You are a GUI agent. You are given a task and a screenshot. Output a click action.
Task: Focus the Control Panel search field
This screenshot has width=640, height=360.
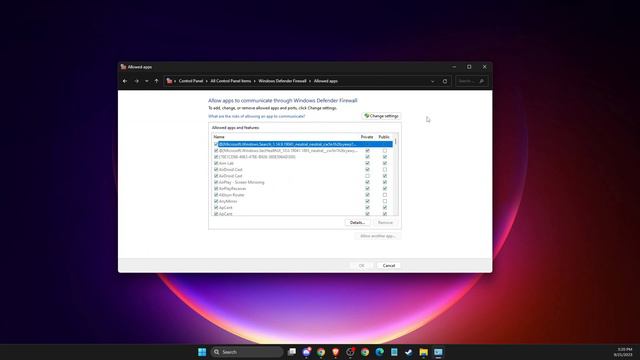click(x=471, y=81)
